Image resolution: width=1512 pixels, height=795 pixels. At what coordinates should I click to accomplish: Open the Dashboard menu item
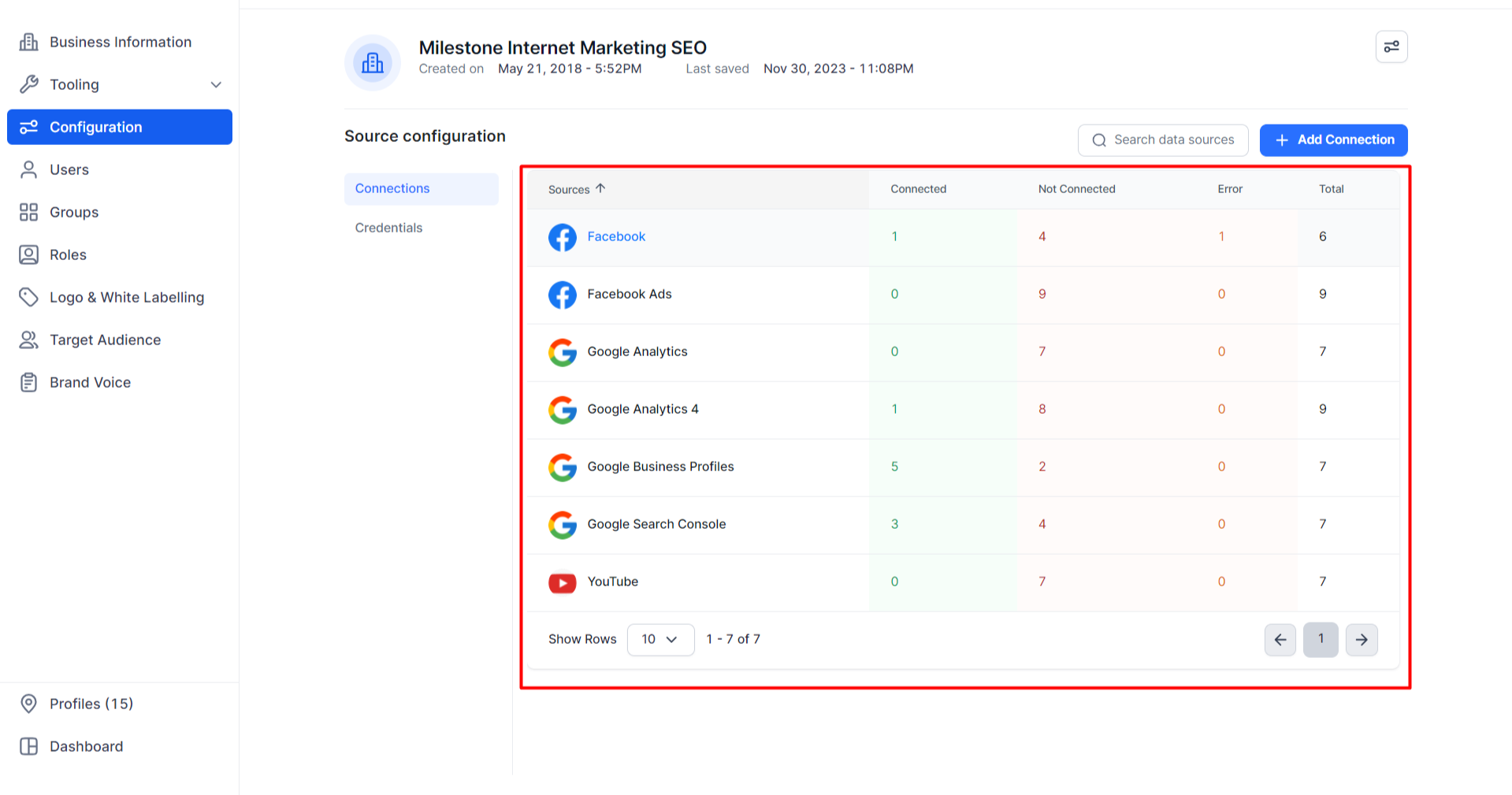(x=120, y=746)
